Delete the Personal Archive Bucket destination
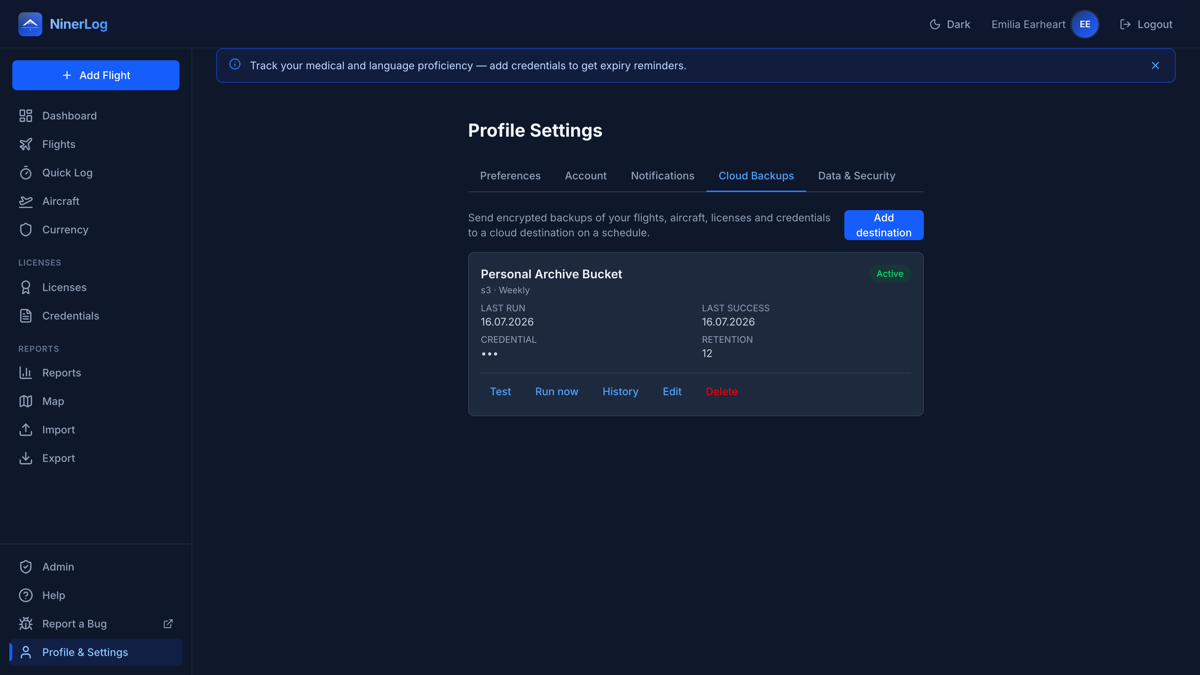This screenshot has height=675, width=1200. (721, 392)
